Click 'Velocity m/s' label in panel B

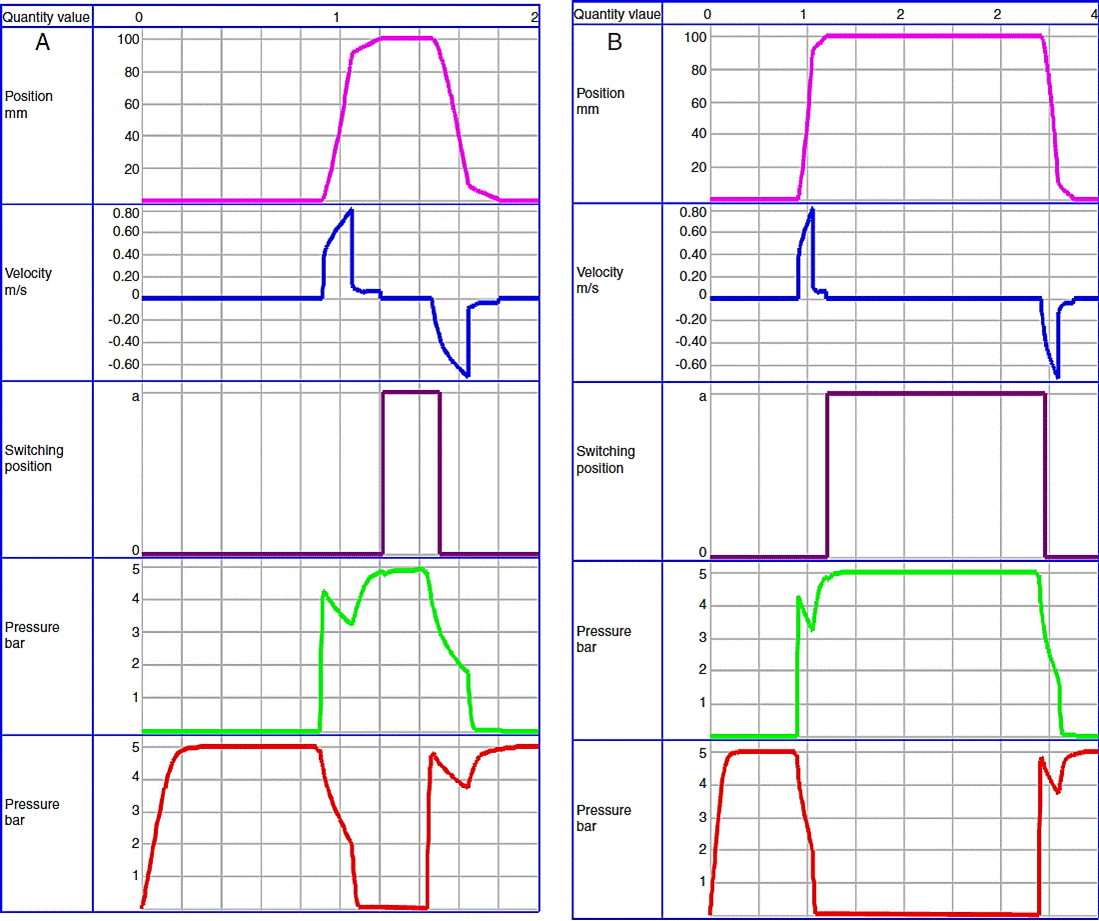coord(600,280)
